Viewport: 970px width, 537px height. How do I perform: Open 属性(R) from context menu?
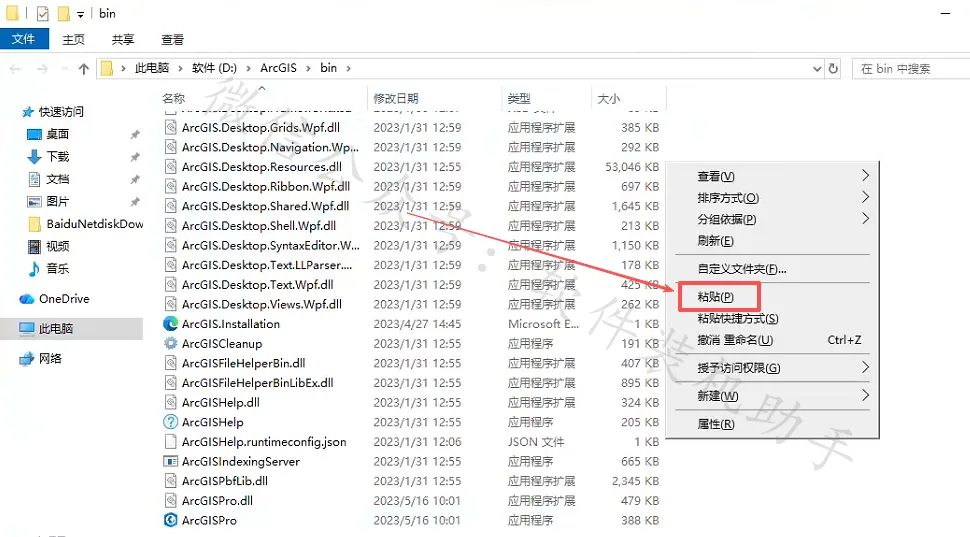716,424
